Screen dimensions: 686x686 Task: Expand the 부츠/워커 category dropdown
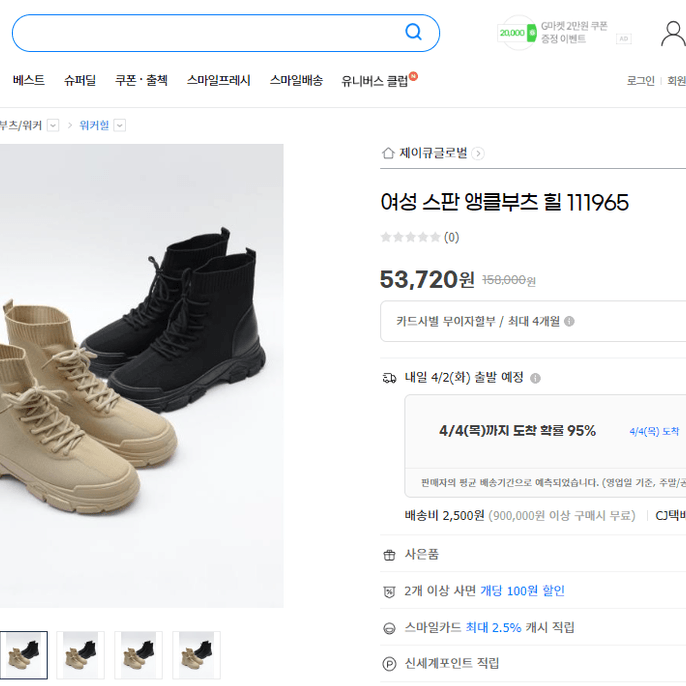[x=53, y=126]
